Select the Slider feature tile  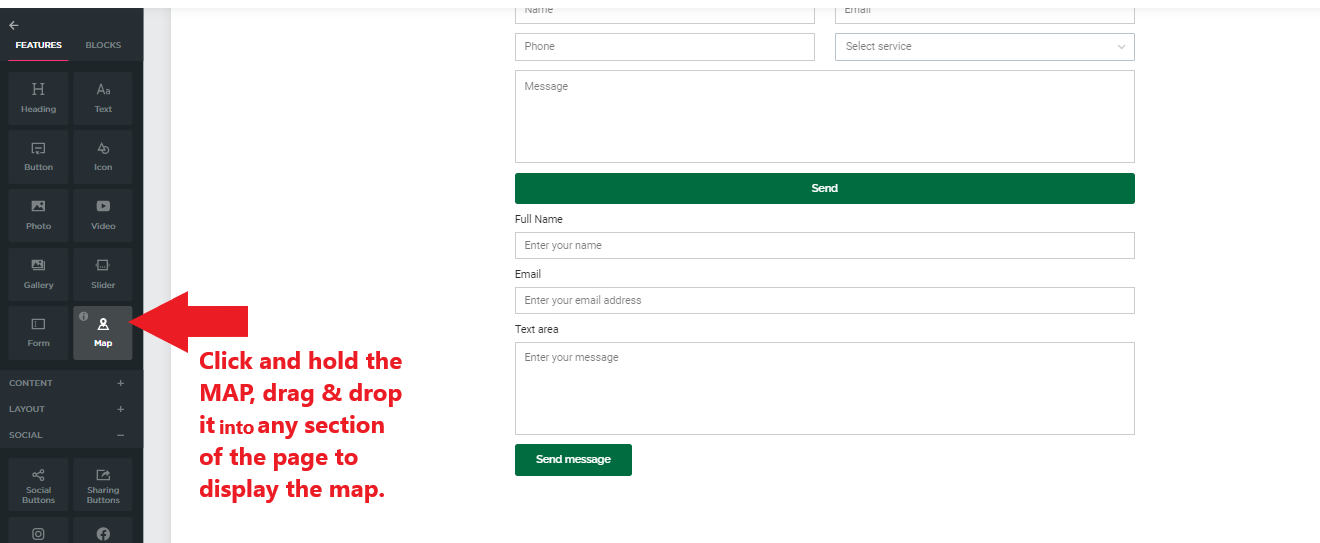103,274
